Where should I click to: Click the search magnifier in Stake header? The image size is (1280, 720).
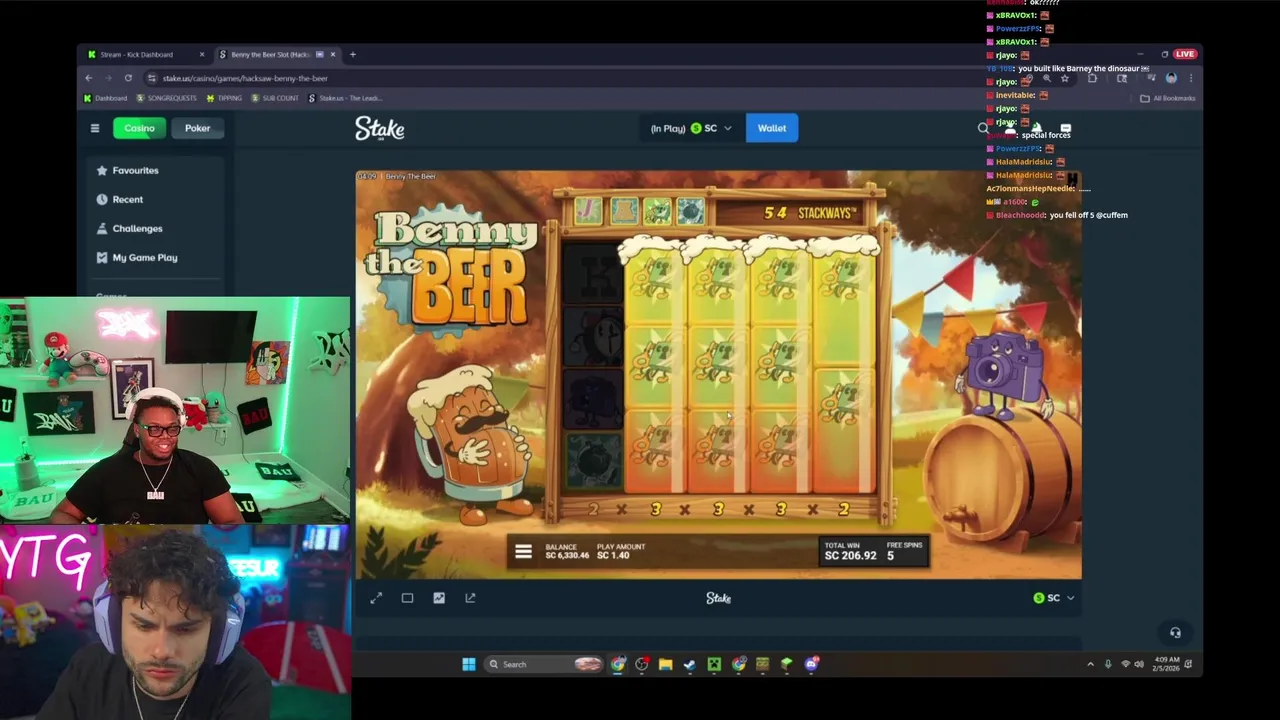pyautogui.click(x=983, y=128)
